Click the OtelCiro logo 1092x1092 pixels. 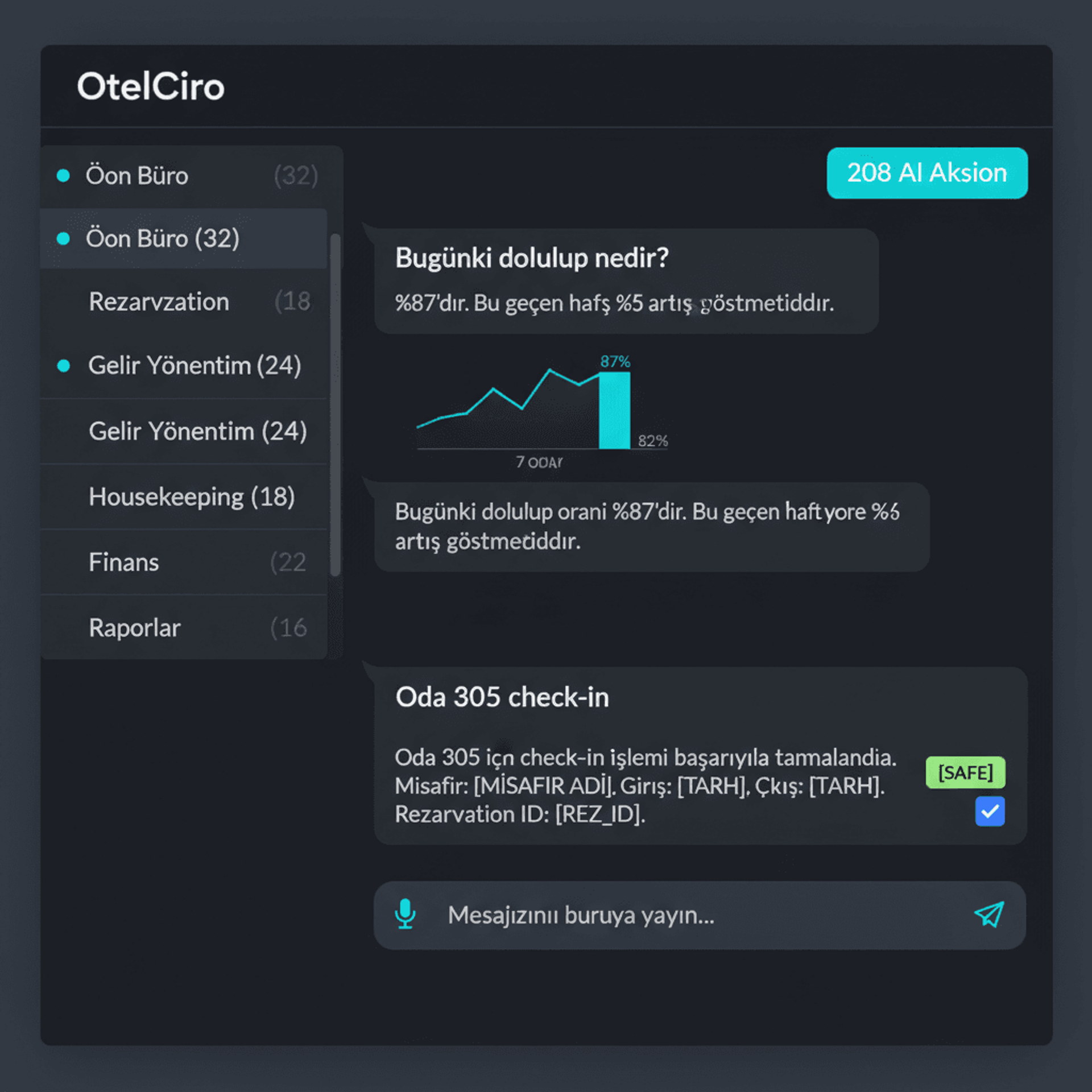(x=151, y=86)
